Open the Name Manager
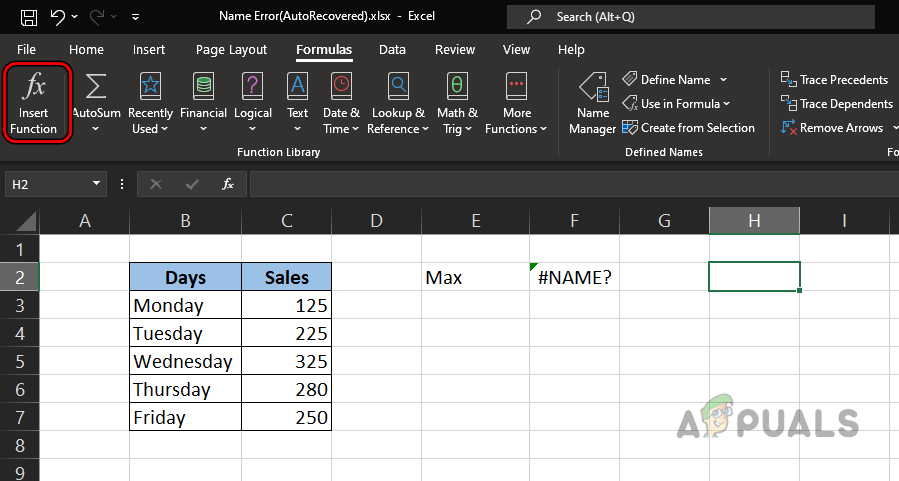This screenshot has width=899, height=481. click(x=592, y=103)
